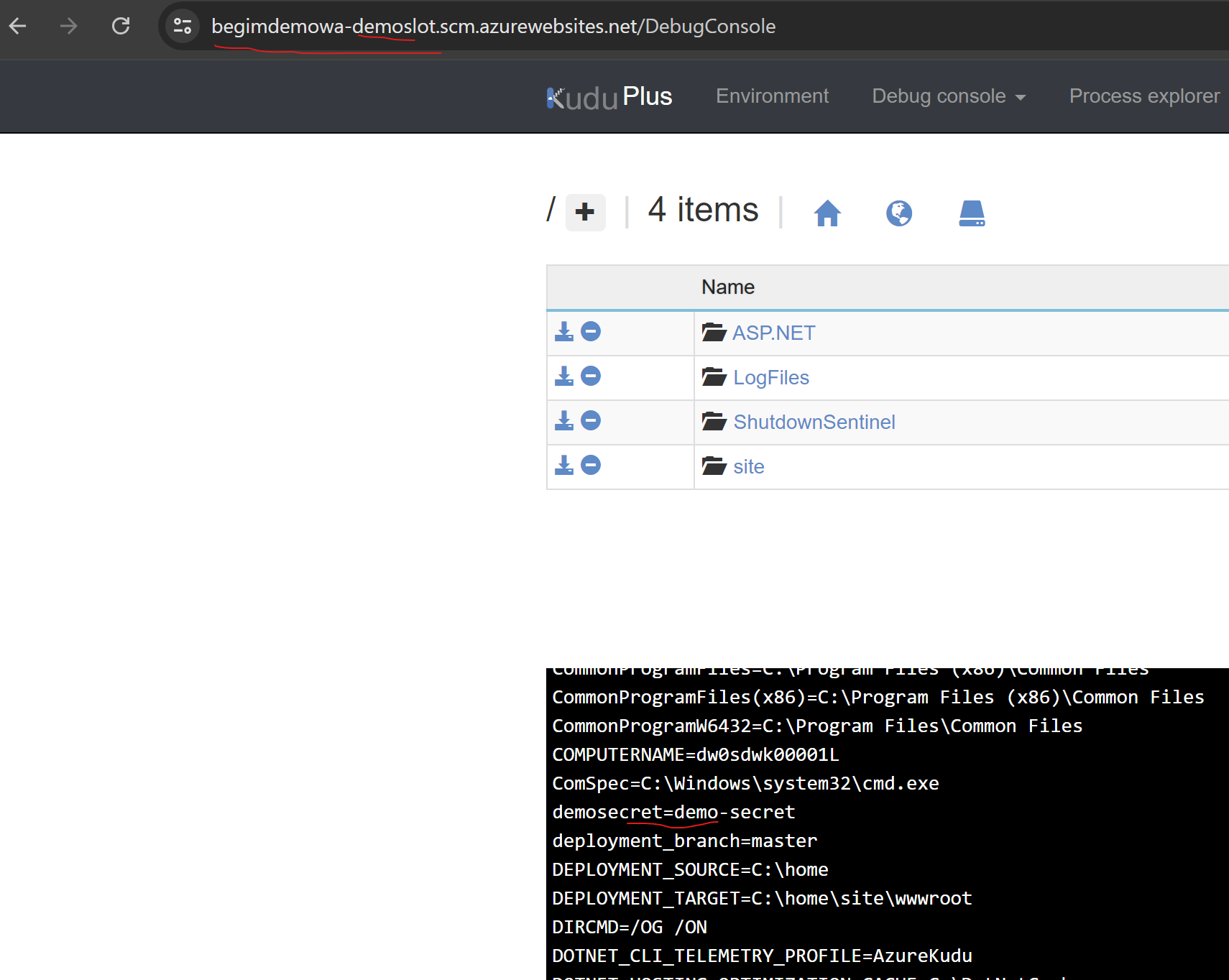Open site information icon in address bar
Viewport: 1229px width, 980px height.
183,27
